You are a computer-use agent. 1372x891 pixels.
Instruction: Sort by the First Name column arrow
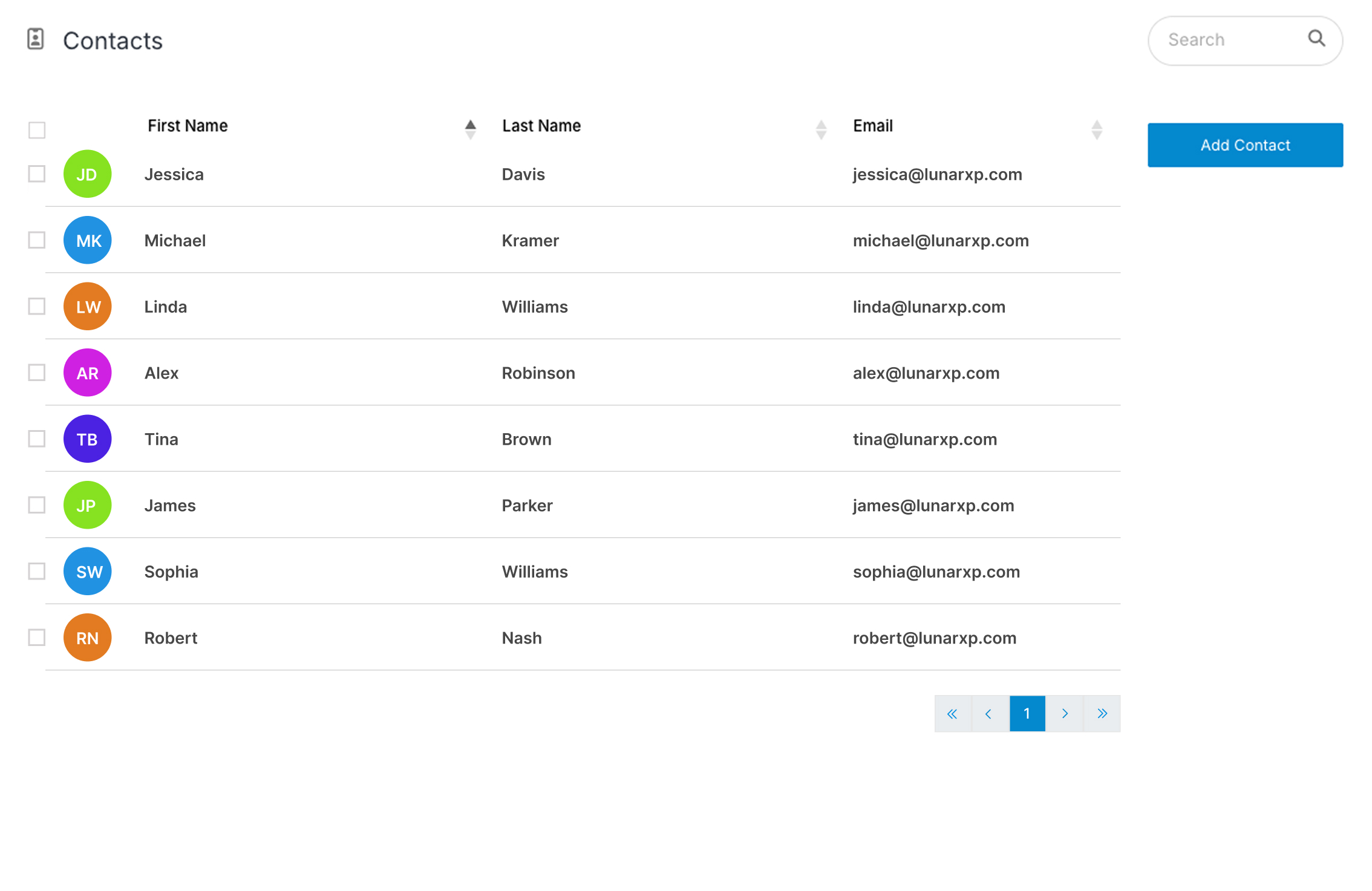pos(471,129)
